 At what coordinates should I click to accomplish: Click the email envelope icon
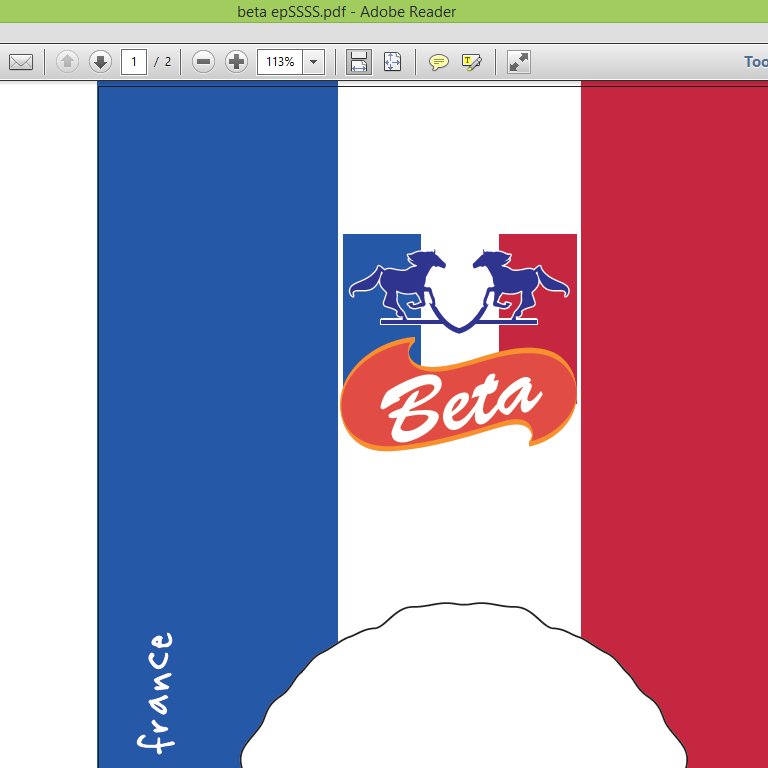pos(21,62)
